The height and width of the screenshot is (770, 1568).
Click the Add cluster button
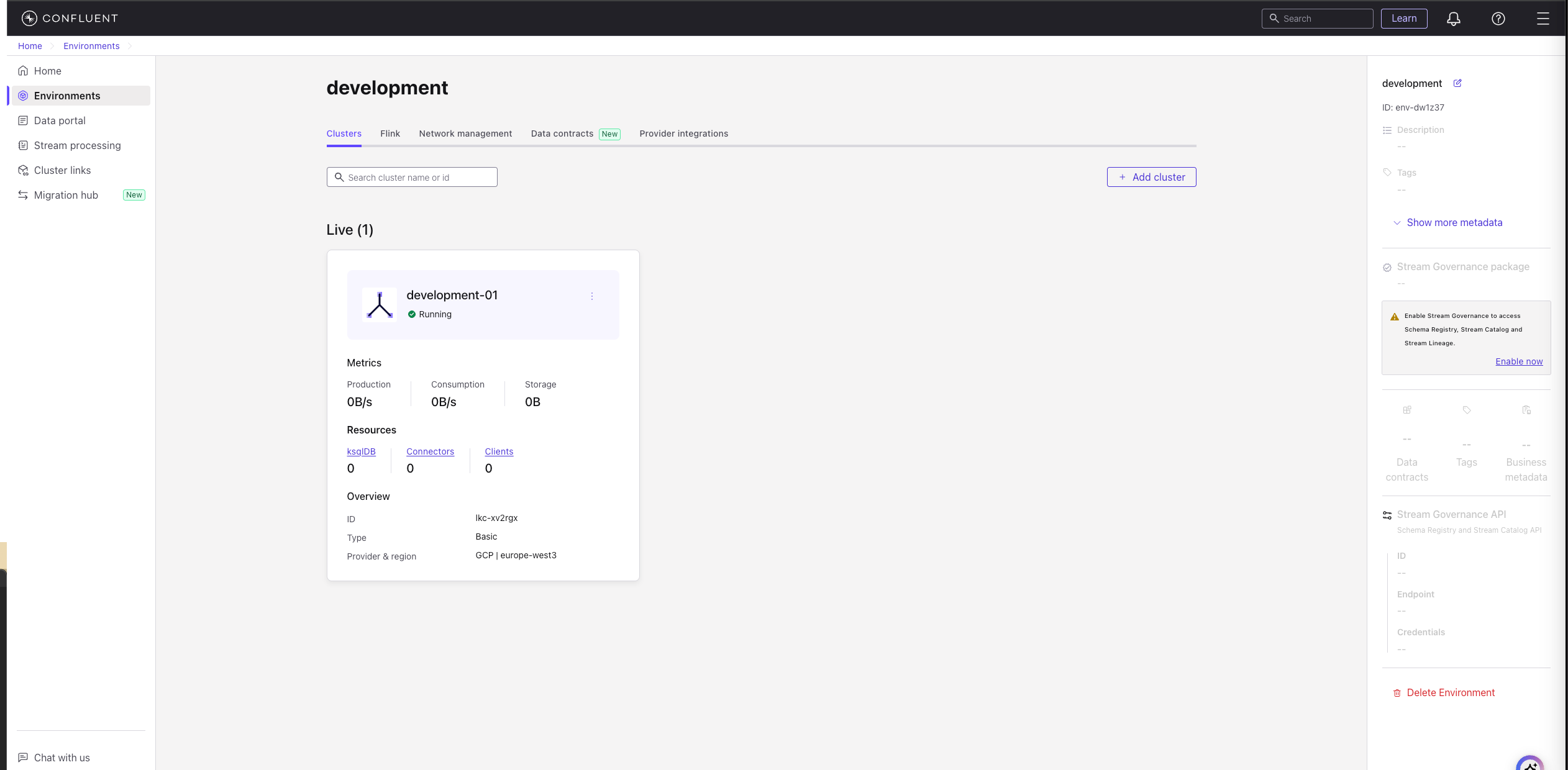[1151, 177]
